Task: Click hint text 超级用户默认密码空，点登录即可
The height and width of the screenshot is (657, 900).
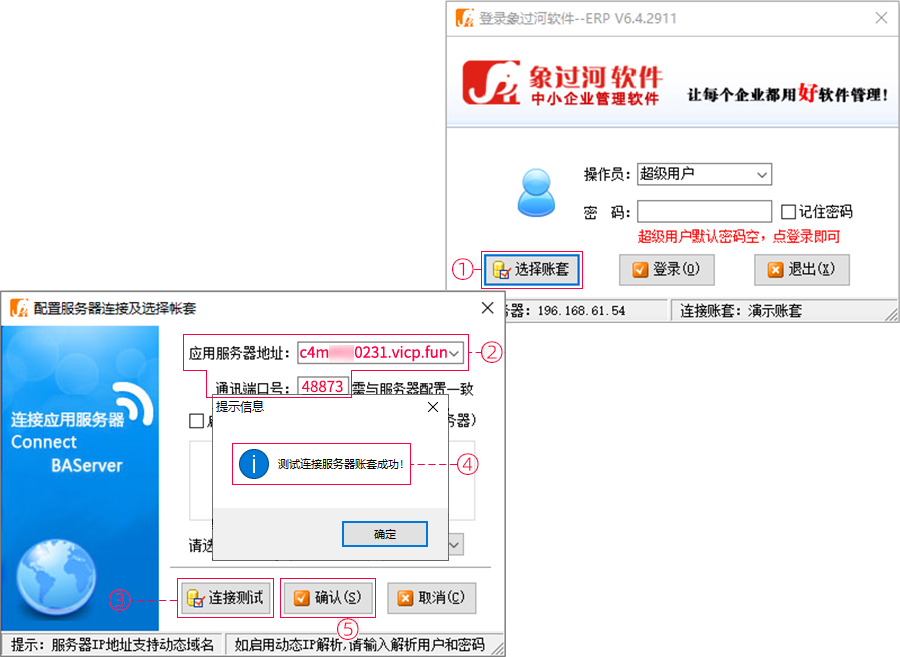Action: (x=739, y=236)
